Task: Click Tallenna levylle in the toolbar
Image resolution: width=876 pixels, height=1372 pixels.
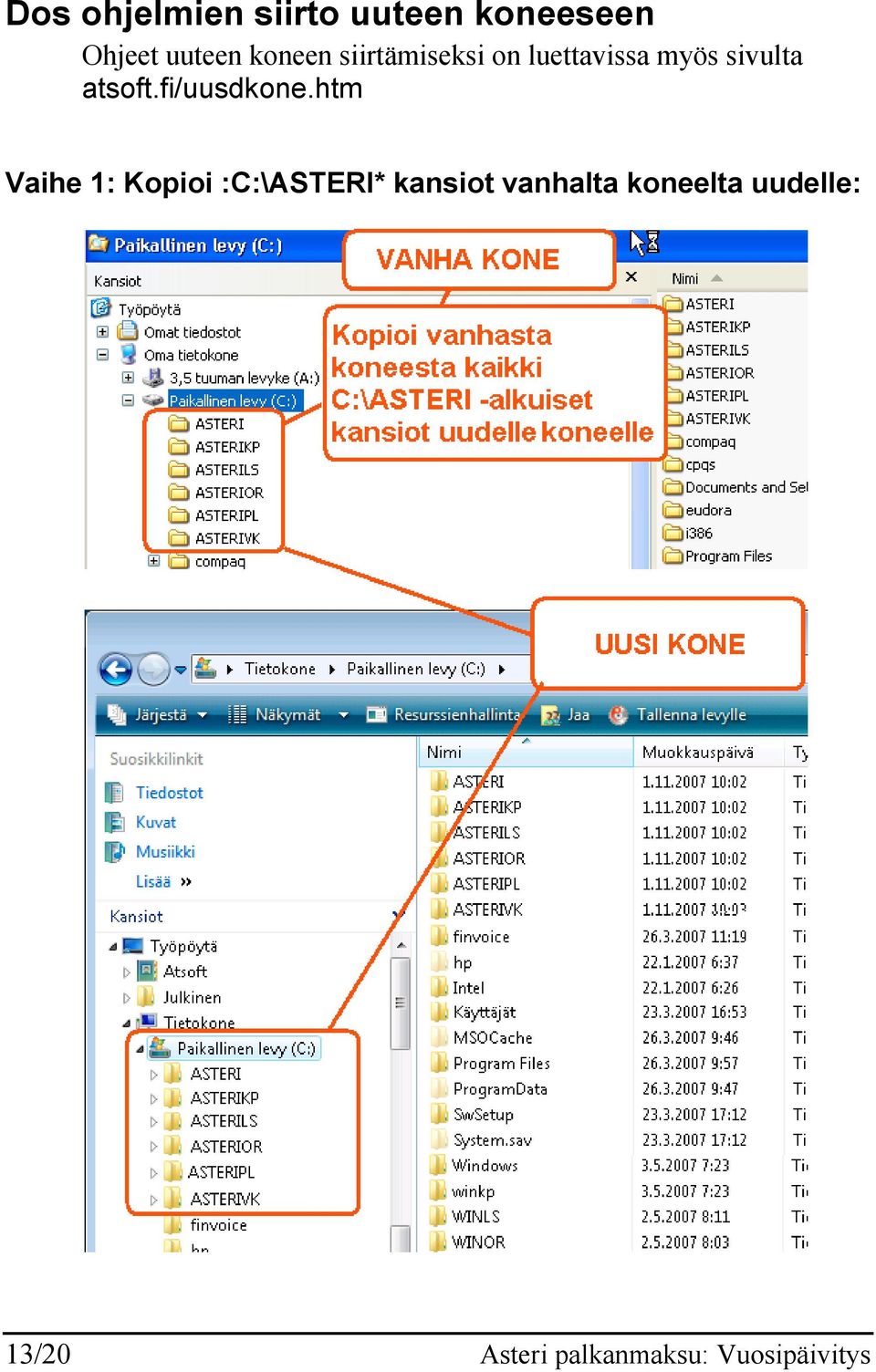Action: (x=691, y=714)
